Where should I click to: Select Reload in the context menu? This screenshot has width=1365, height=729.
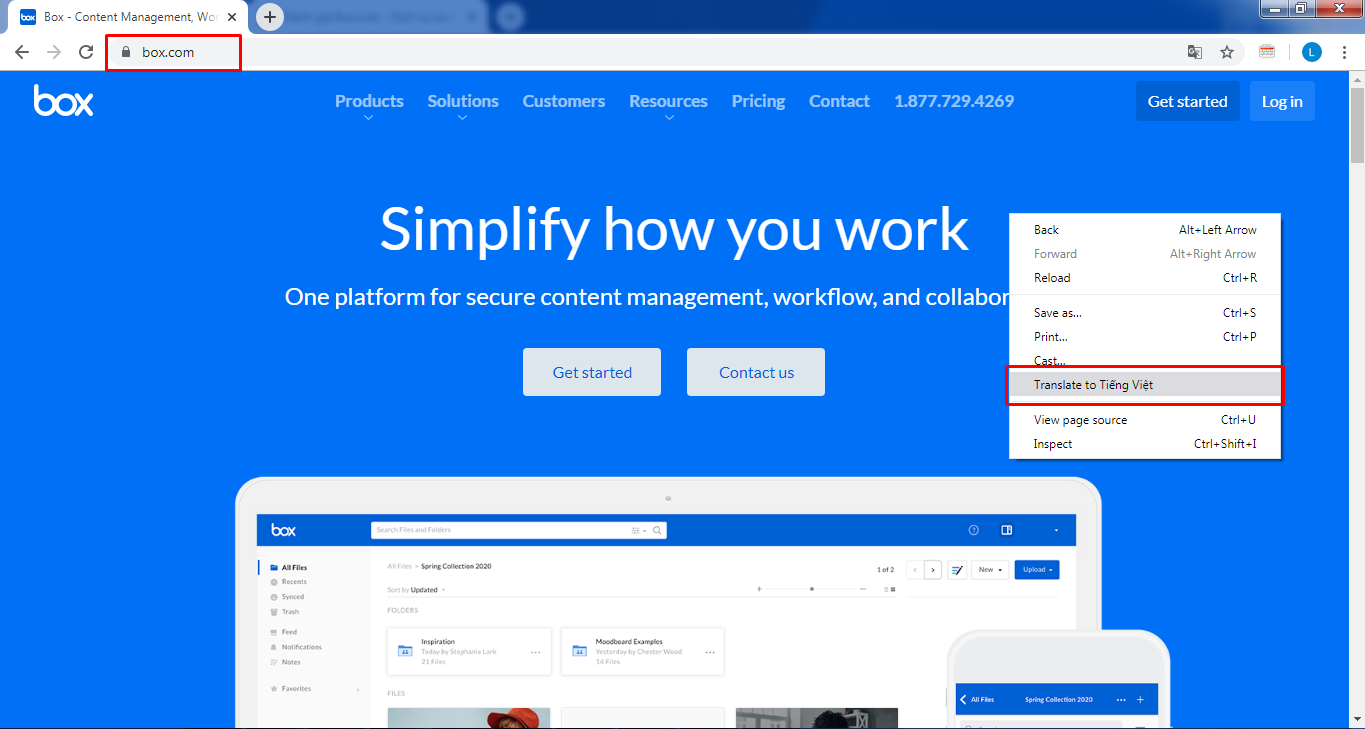(1145, 278)
